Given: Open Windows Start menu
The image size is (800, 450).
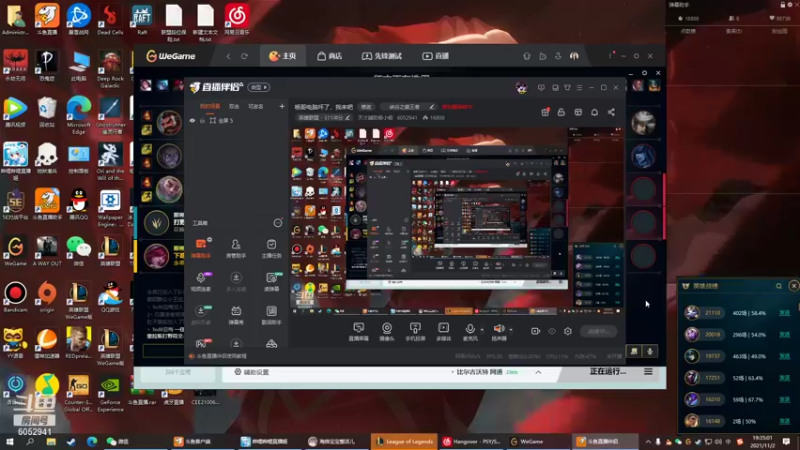Looking at the screenshot, I should tap(10, 442).
